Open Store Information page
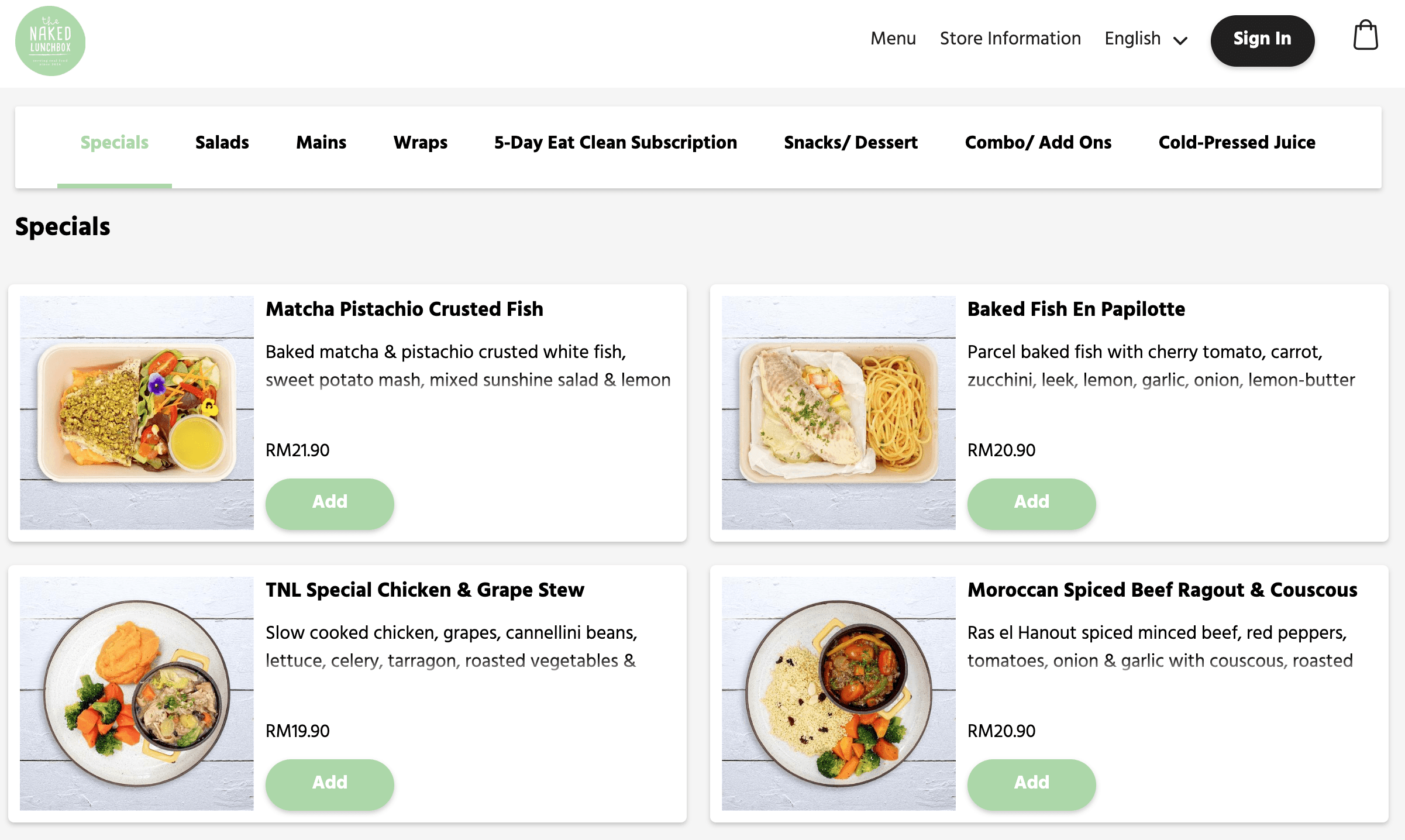Screen dimensions: 1405x840 coord(1010,39)
